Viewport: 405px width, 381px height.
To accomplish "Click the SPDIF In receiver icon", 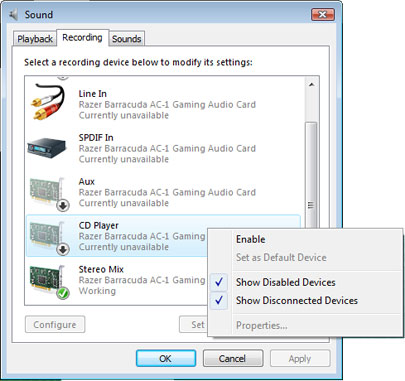I will (46, 148).
